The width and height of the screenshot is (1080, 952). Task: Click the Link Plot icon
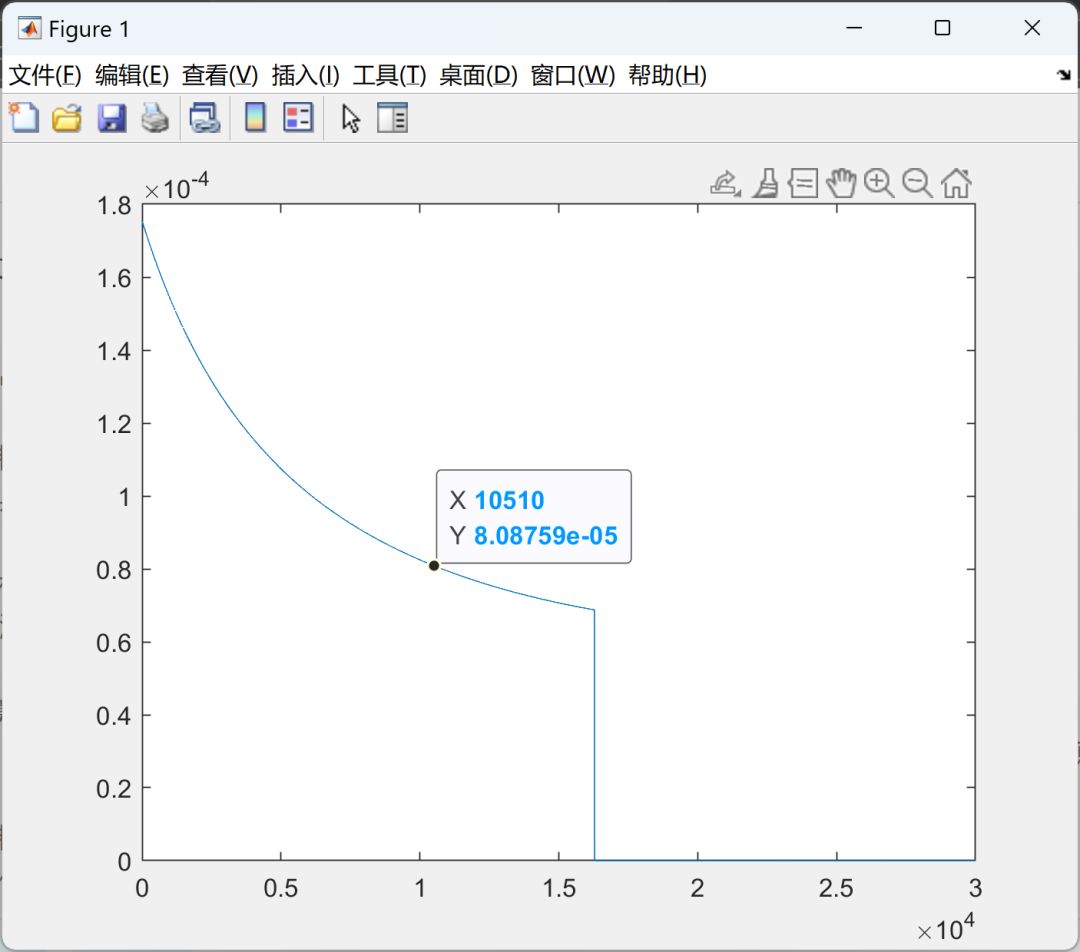point(205,118)
